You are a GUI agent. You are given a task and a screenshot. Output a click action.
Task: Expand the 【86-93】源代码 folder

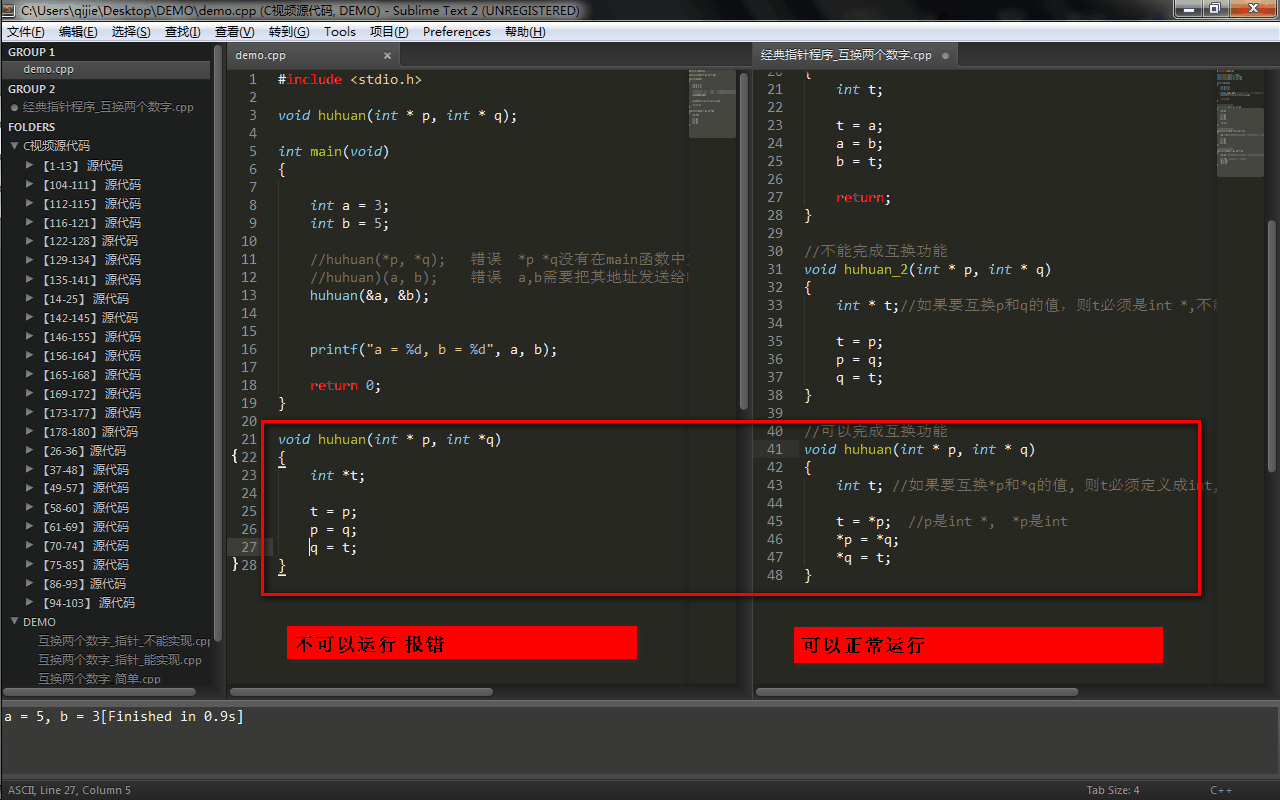point(31,583)
